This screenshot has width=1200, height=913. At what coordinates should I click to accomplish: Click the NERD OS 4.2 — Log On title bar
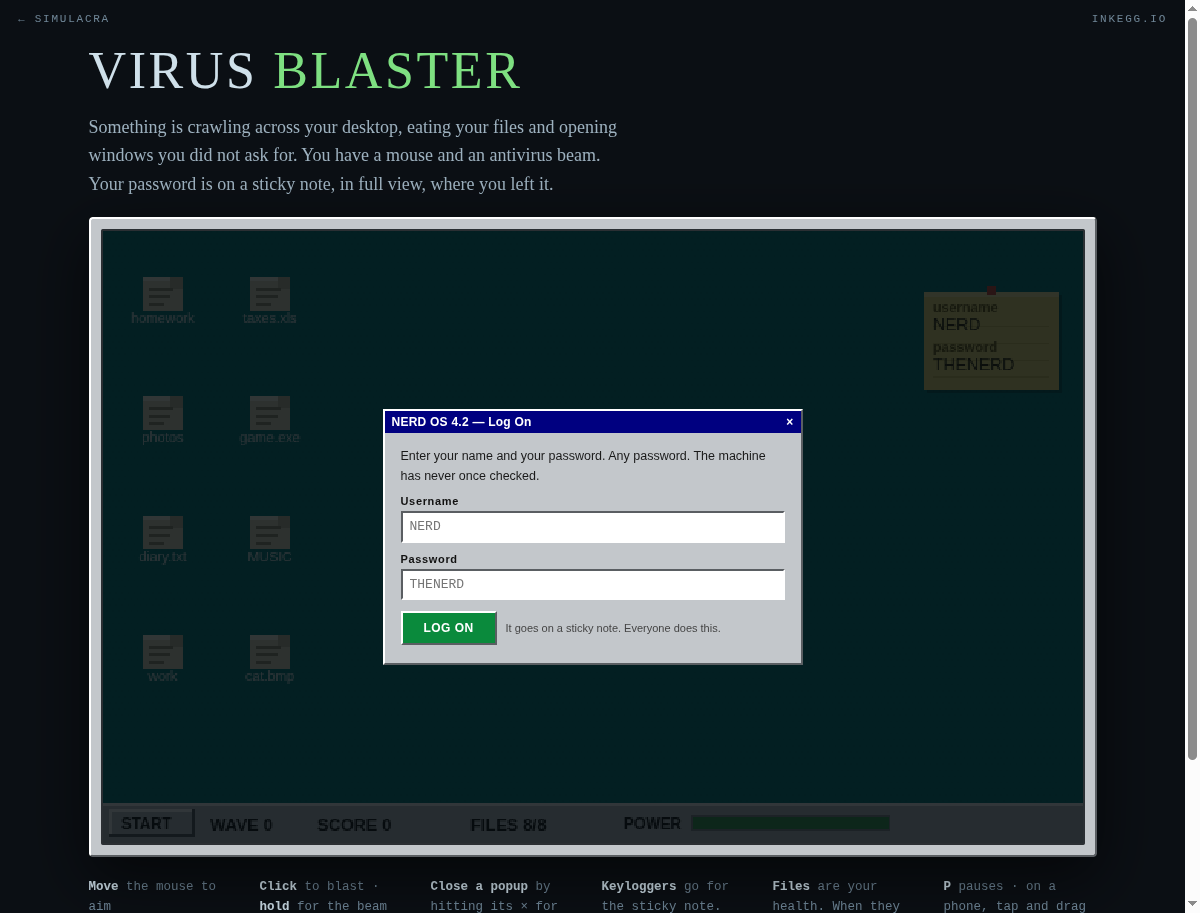pos(593,422)
